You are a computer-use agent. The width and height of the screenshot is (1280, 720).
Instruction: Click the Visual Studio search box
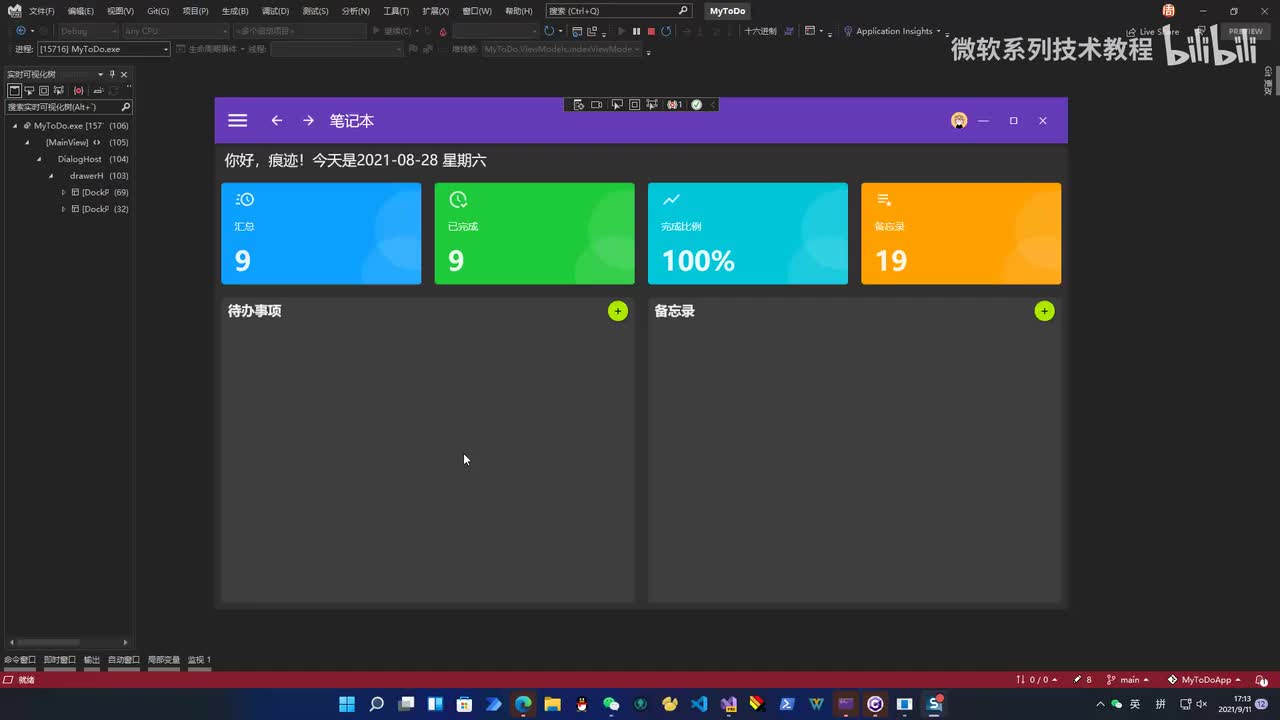point(619,11)
